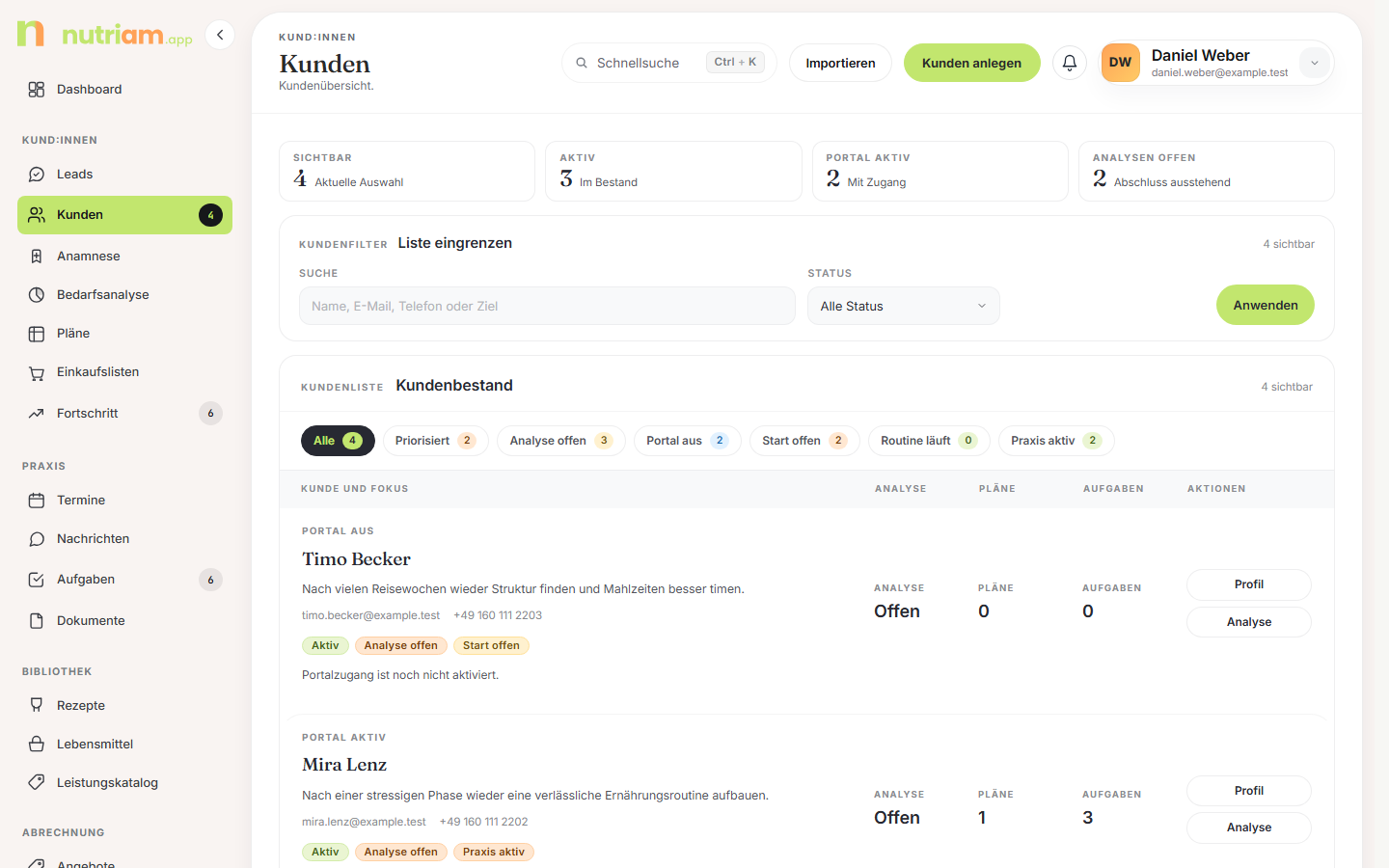Click the Nachrichten message icon
1389x868 pixels.
click(x=37, y=539)
